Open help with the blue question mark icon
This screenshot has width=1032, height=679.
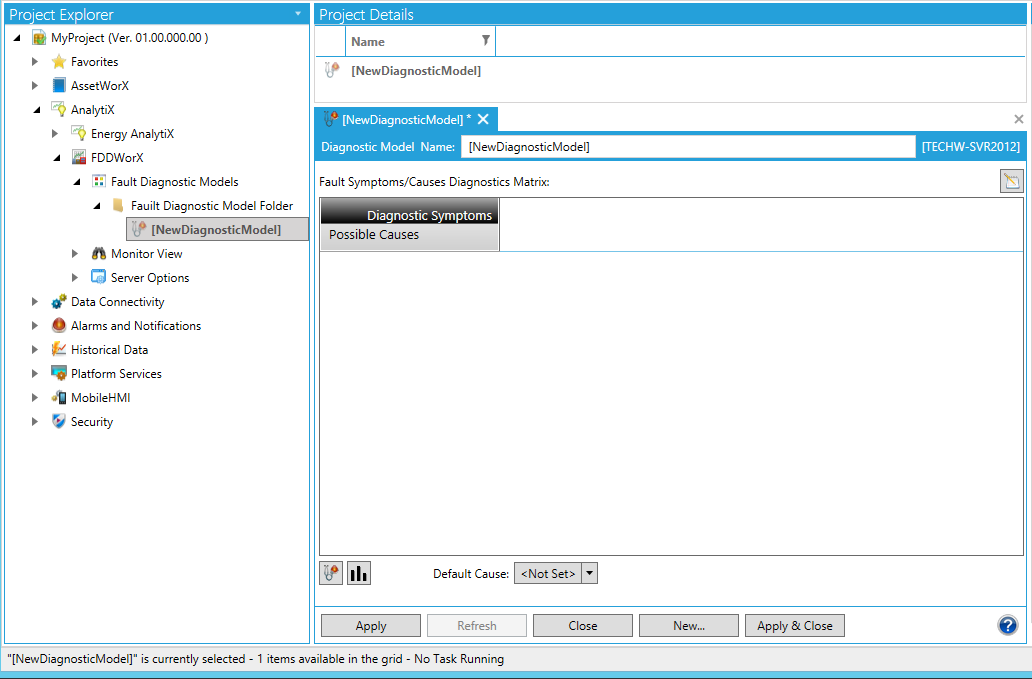tap(1008, 625)
